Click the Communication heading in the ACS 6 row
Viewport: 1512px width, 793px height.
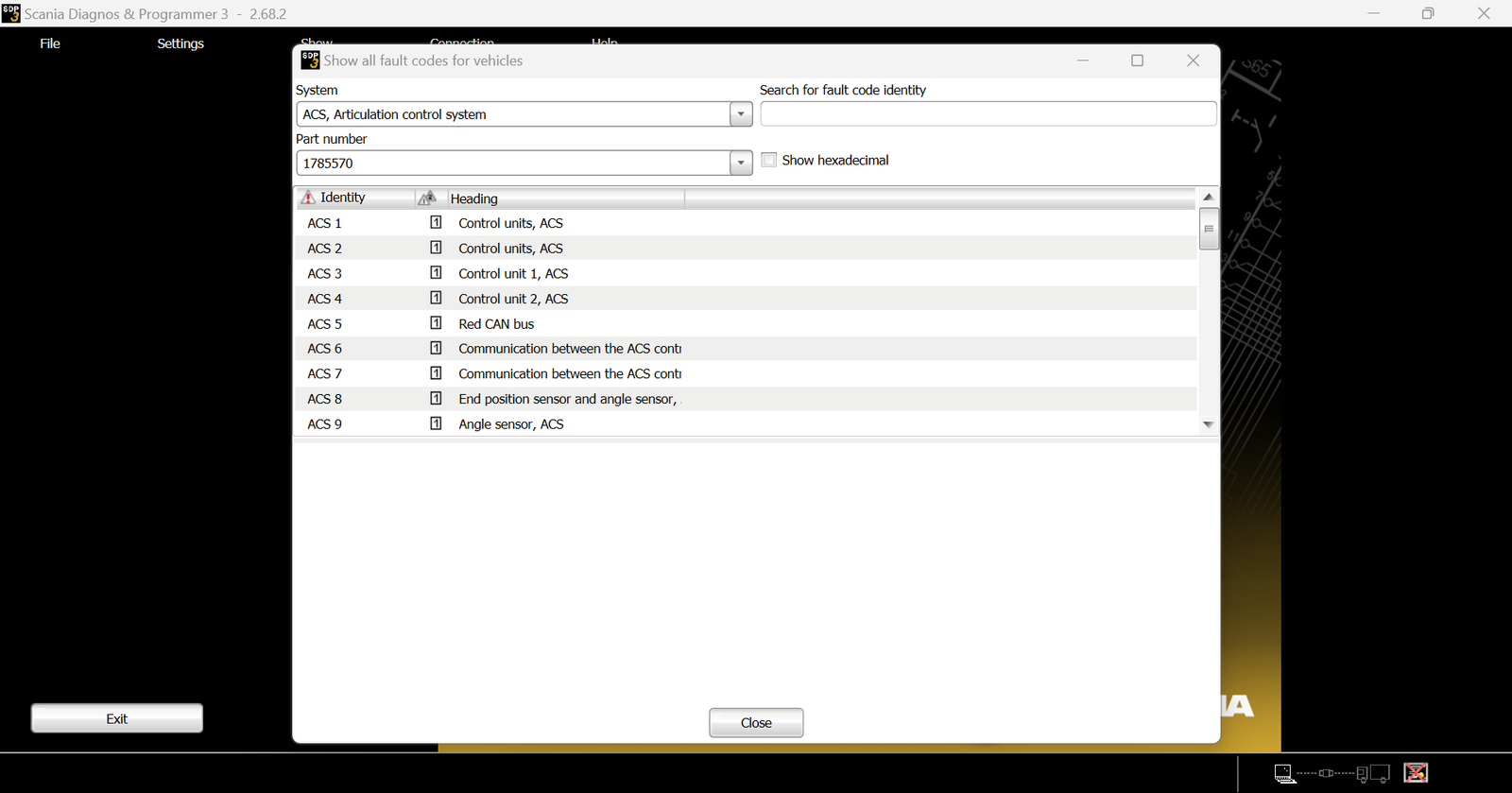570,349
